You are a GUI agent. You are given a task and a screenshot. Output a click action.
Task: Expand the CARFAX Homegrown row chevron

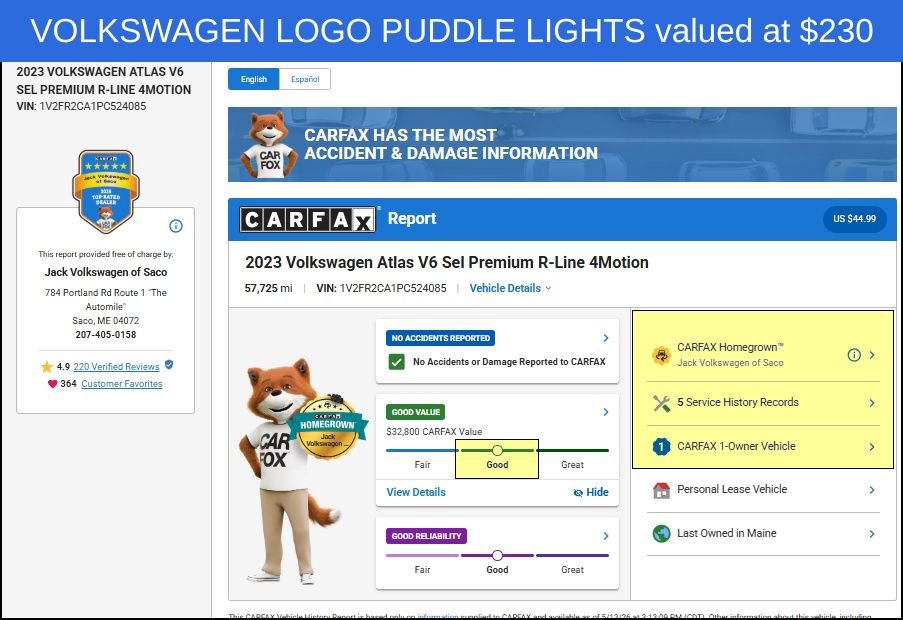872,355
